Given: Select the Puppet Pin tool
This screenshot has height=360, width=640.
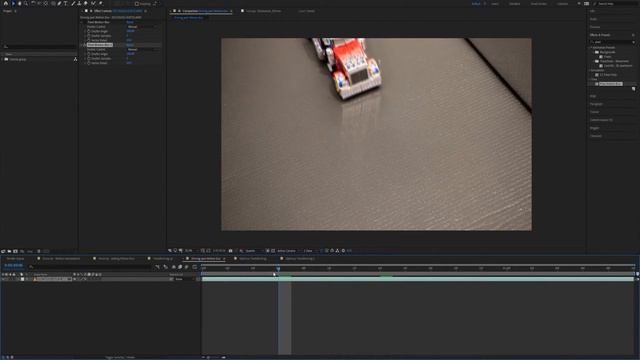Looking at the screenshot, I should pyautogui.click(x=100, y=4).
